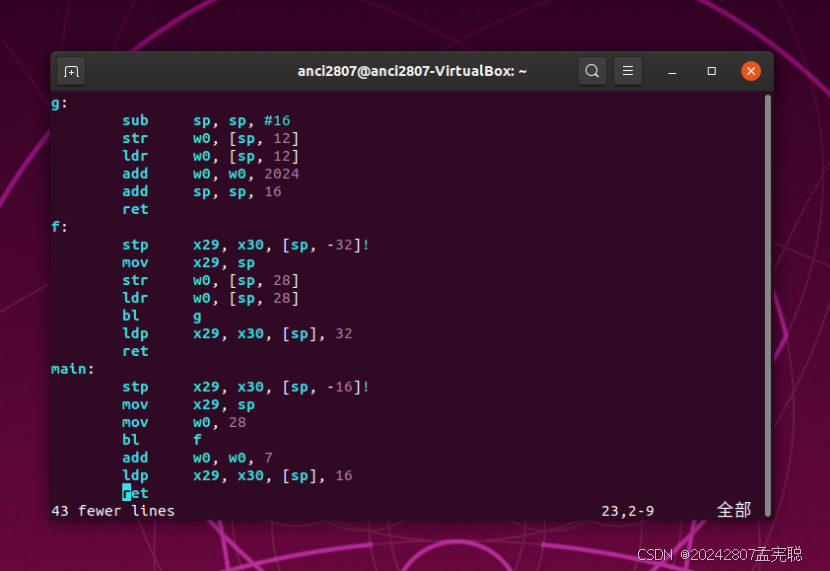This screenshot has width=830, height=571.
Task: Click the 'f:' label line
Action: [59, 227]
